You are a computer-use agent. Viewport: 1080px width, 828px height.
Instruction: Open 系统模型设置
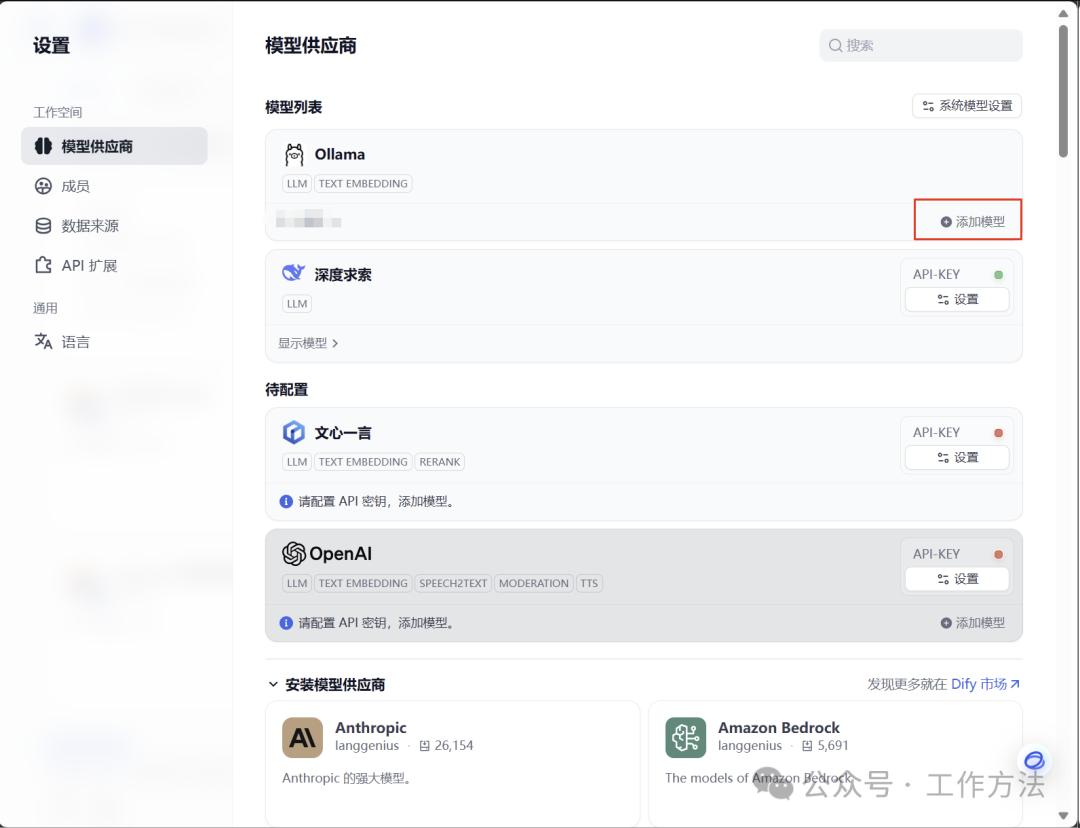pyautogui.click(x=967, y=106)
